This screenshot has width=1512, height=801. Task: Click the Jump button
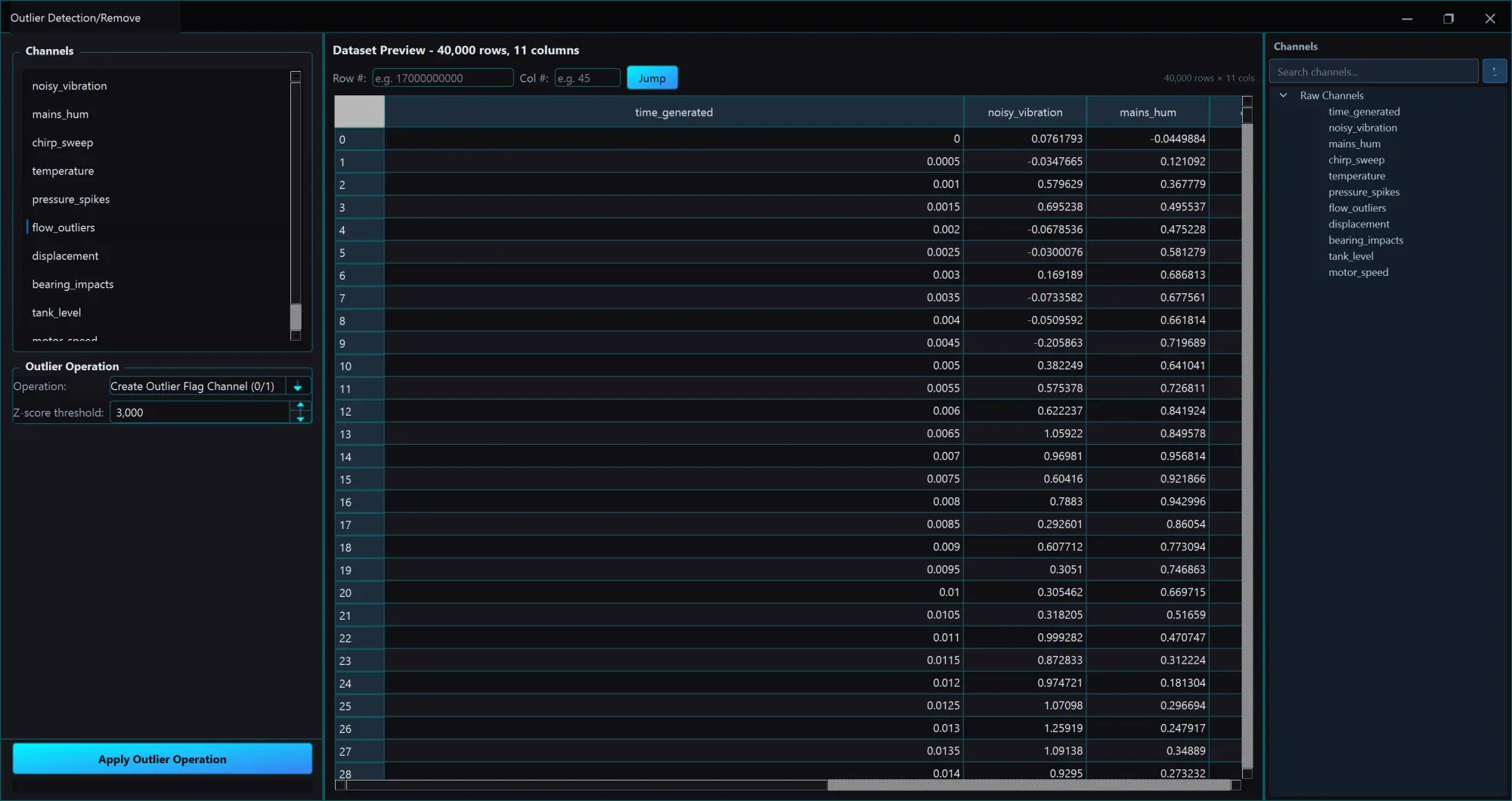pyautogui.click(x=652, y=78)
